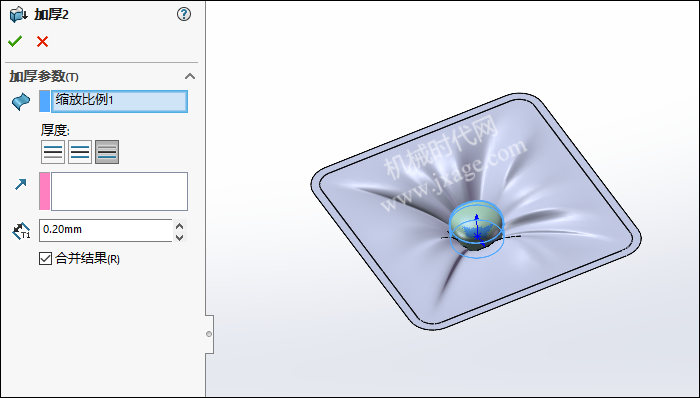
Task: Select 缩放比例1 in the surface selection box
Action: (119, 101)
